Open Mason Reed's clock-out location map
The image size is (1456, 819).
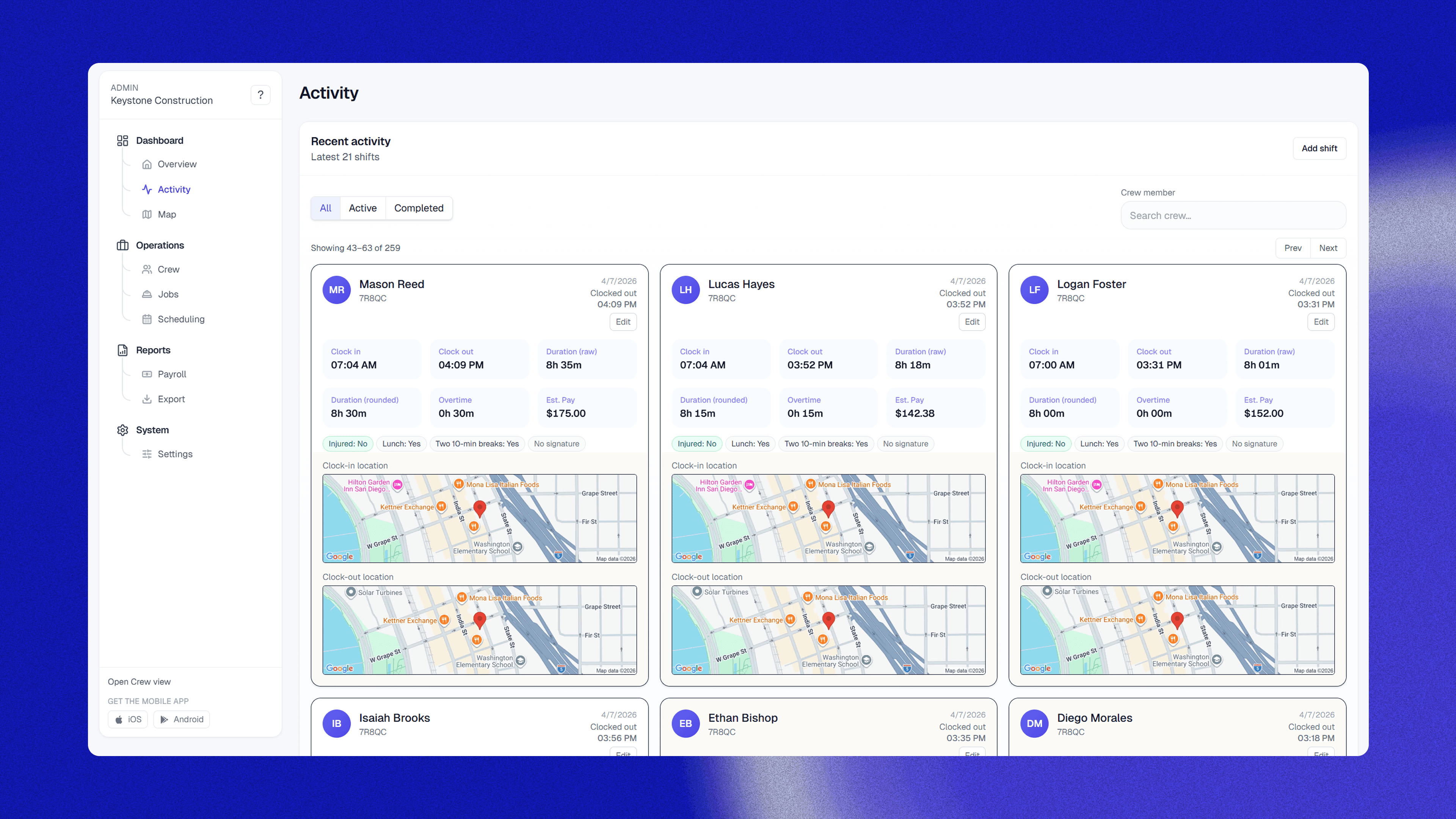479,630
